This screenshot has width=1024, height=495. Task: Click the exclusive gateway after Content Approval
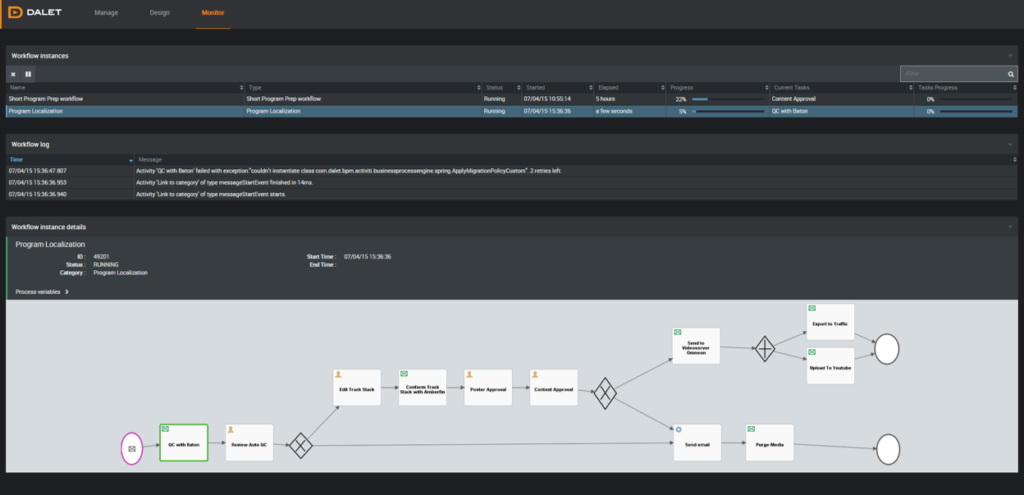605,393
